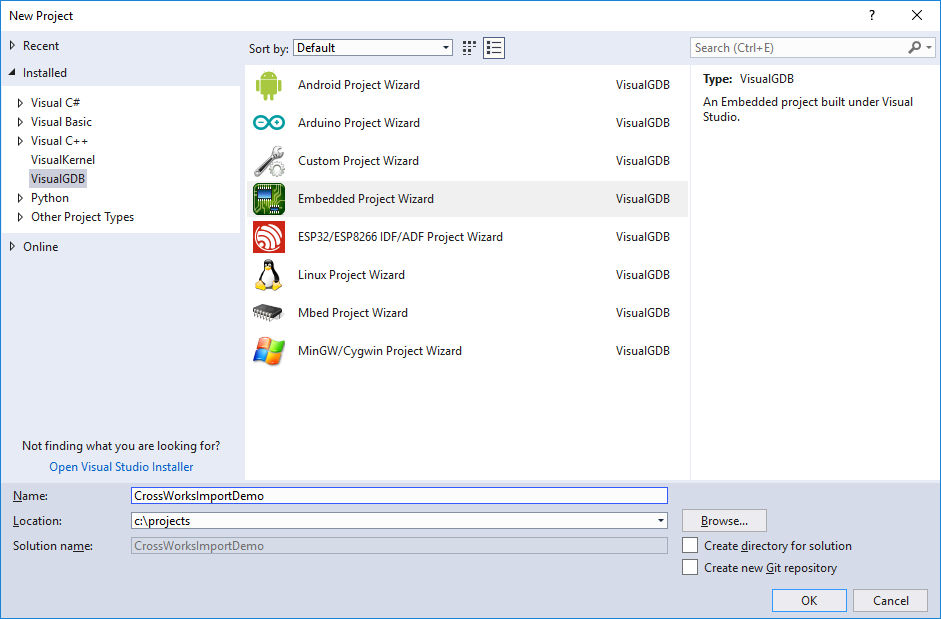941x619 pixels.
Task: Expand the Python node
Action: 20,198
